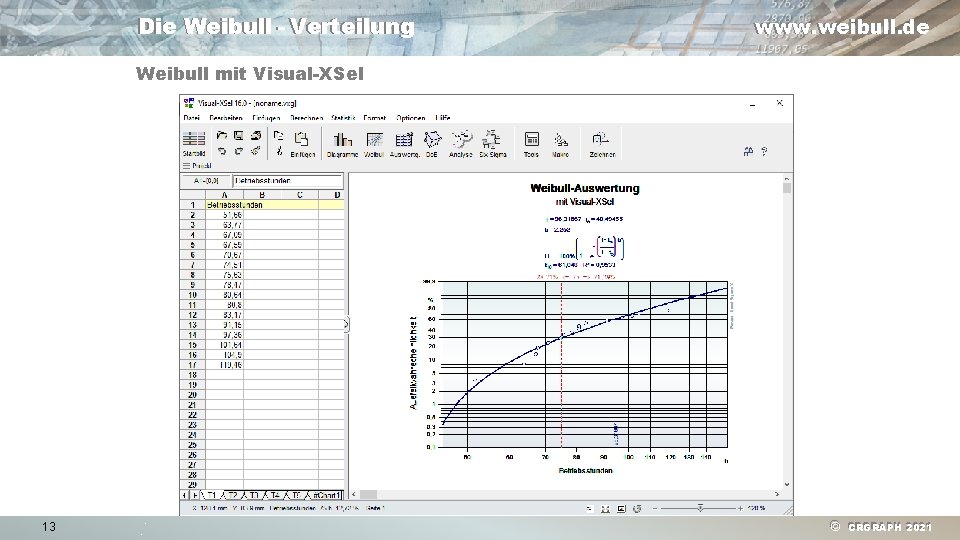
Task: Click the sheet tabs scroll-right arrow
Action: [195, 495]
